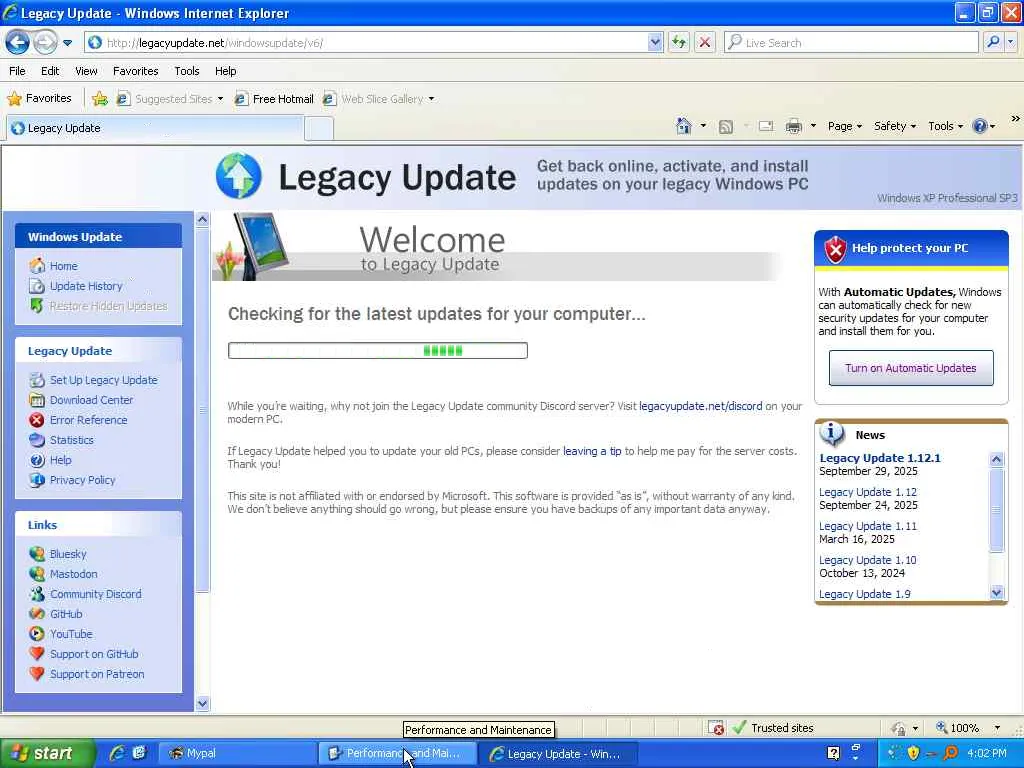This screenshot has height=768, width=1024.
Task: Open the Edit menu
Action: (50, 71)
